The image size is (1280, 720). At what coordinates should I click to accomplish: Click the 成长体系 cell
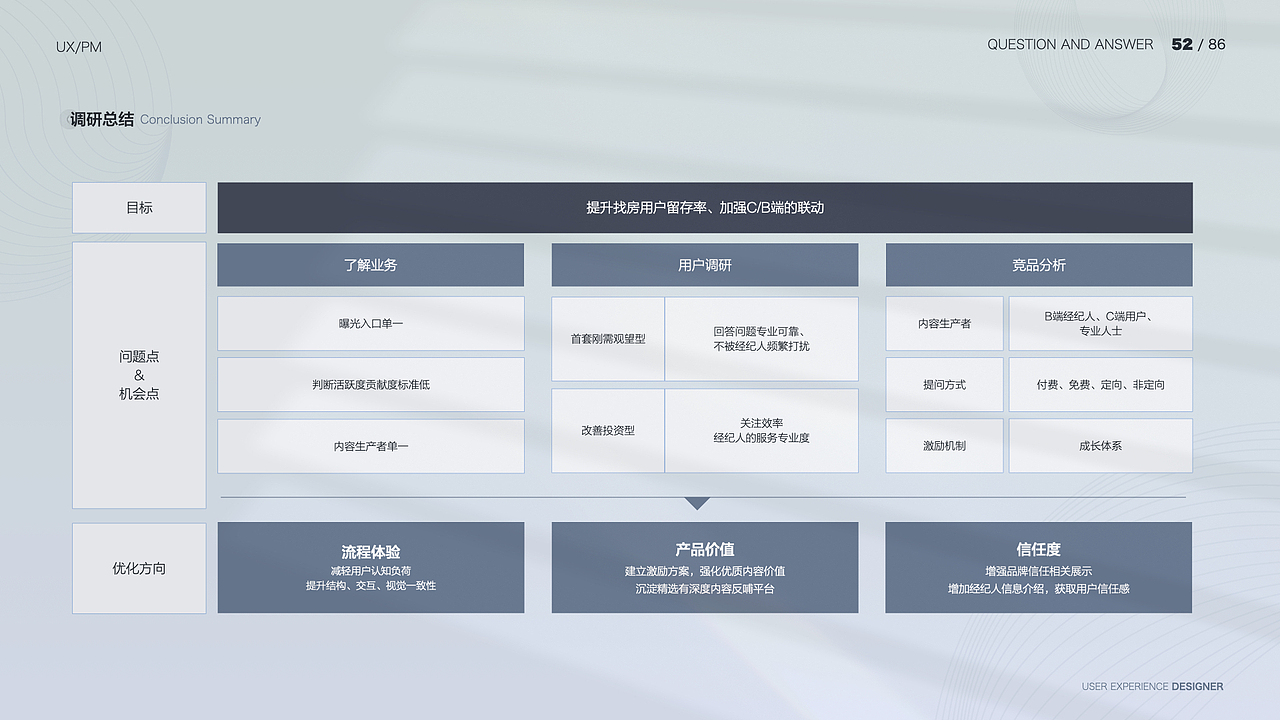tap(1100, 445)
